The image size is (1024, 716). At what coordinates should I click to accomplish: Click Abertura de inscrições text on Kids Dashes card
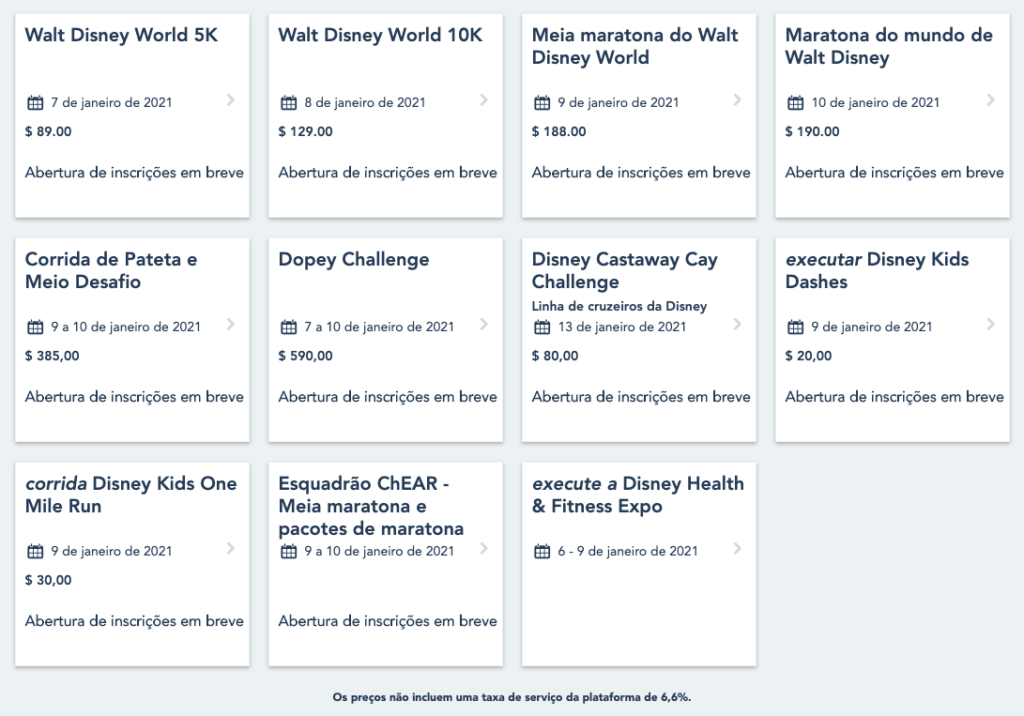pos(895,397)
